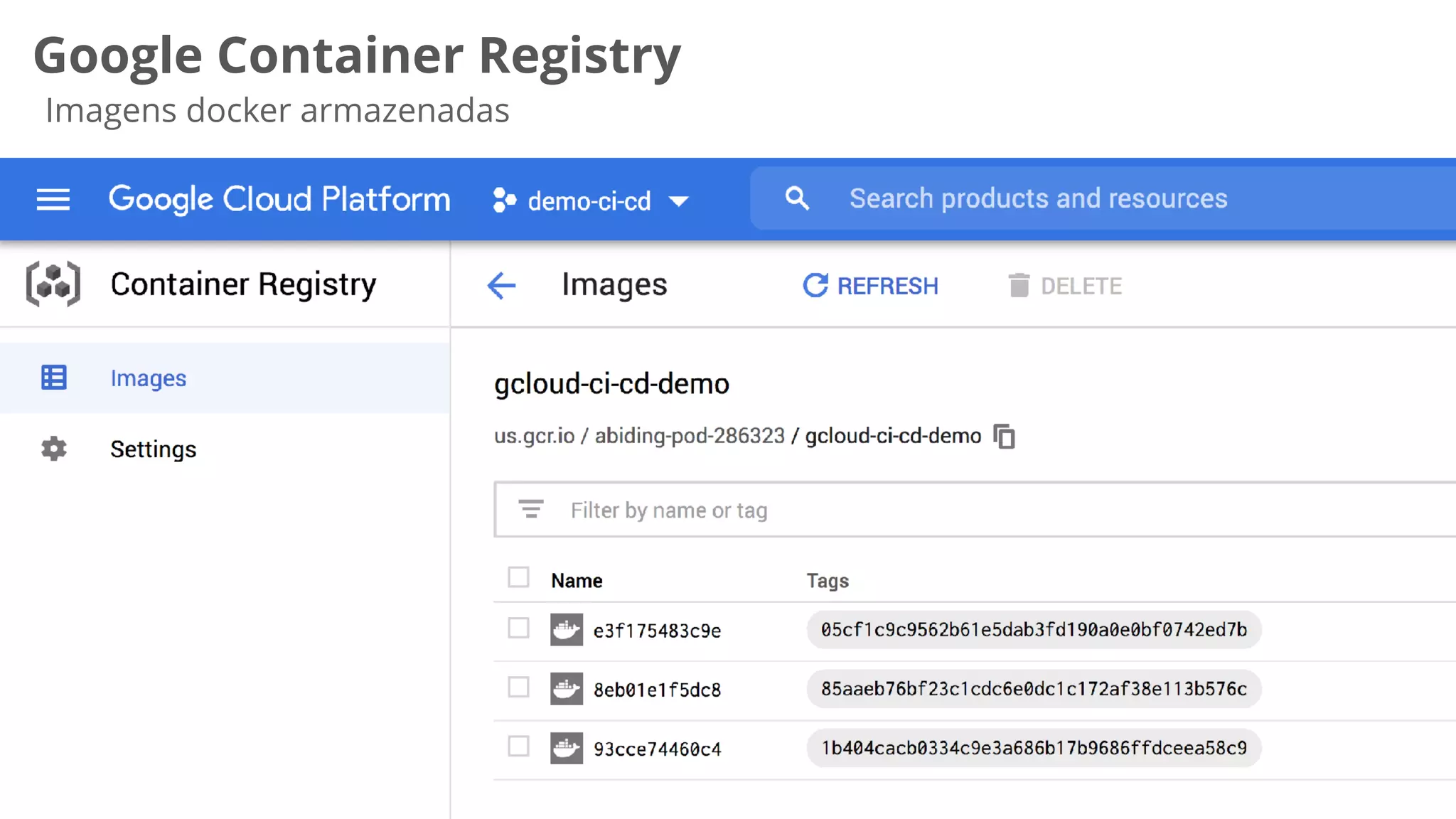1456x819 pixels.
Task: Sort by the Name column header
Action: (x=577, y=581)
